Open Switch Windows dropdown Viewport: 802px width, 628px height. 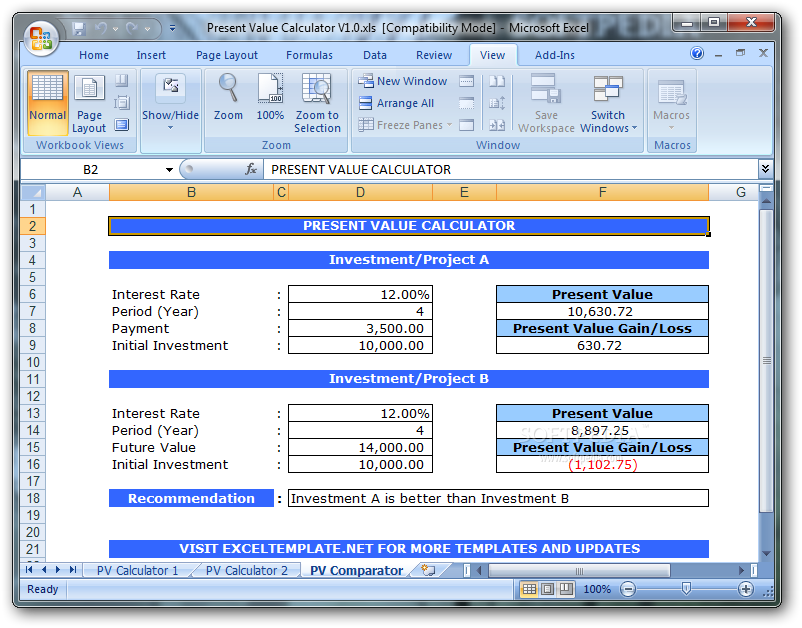tap(608, 103)
